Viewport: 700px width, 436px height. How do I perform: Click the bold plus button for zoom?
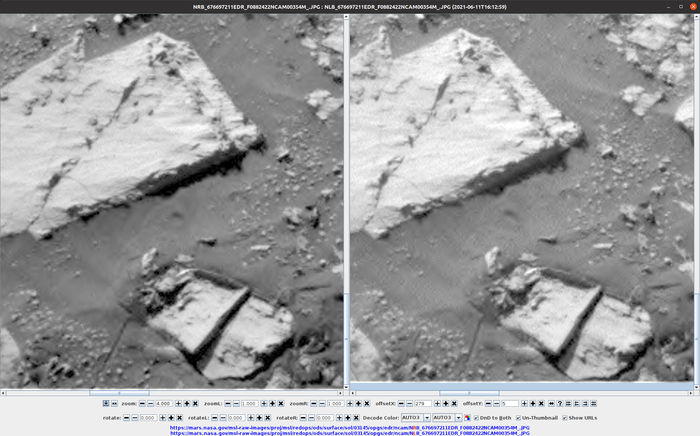[187, 403]
